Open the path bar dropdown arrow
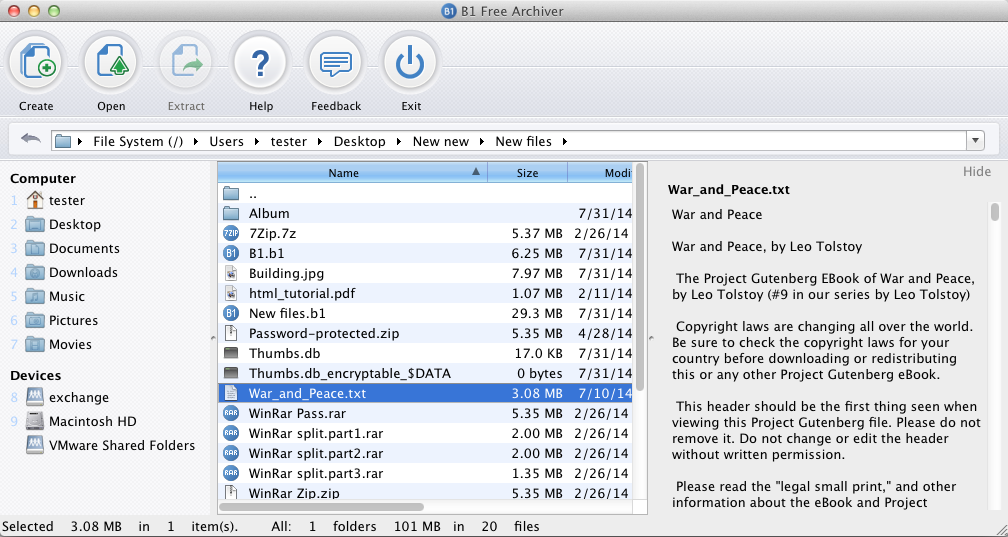The width and height of the screenshot is (1008, 537). [975, 141]
